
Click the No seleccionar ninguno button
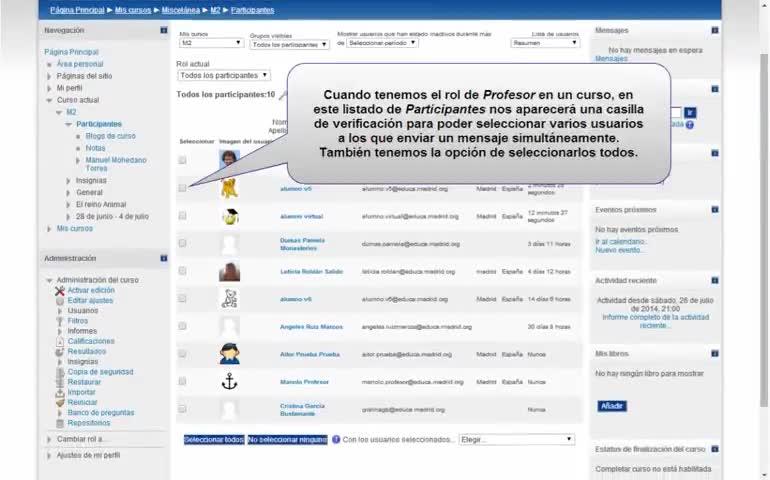pyautogui.click(x=287, y=440)
